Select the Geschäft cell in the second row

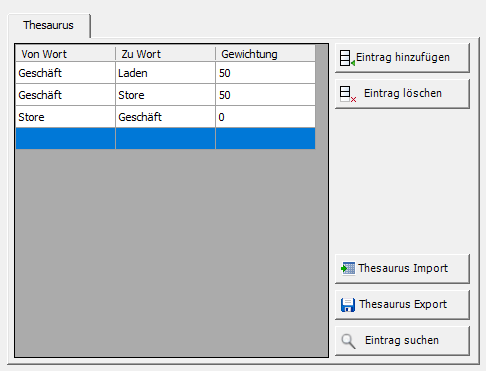pyautogui.click(x=65, y=95)
